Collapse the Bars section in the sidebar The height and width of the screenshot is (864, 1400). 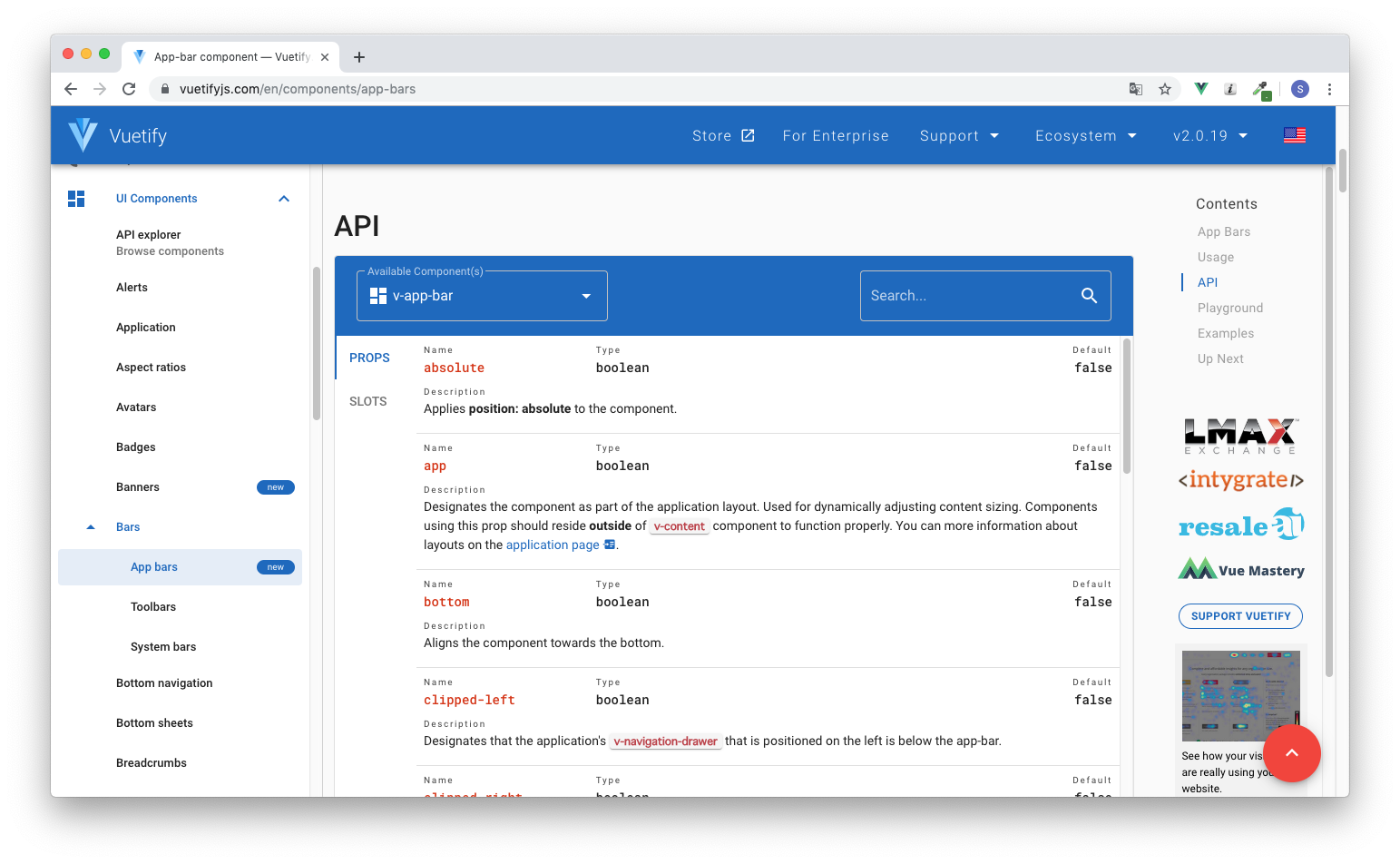point(90,526)
